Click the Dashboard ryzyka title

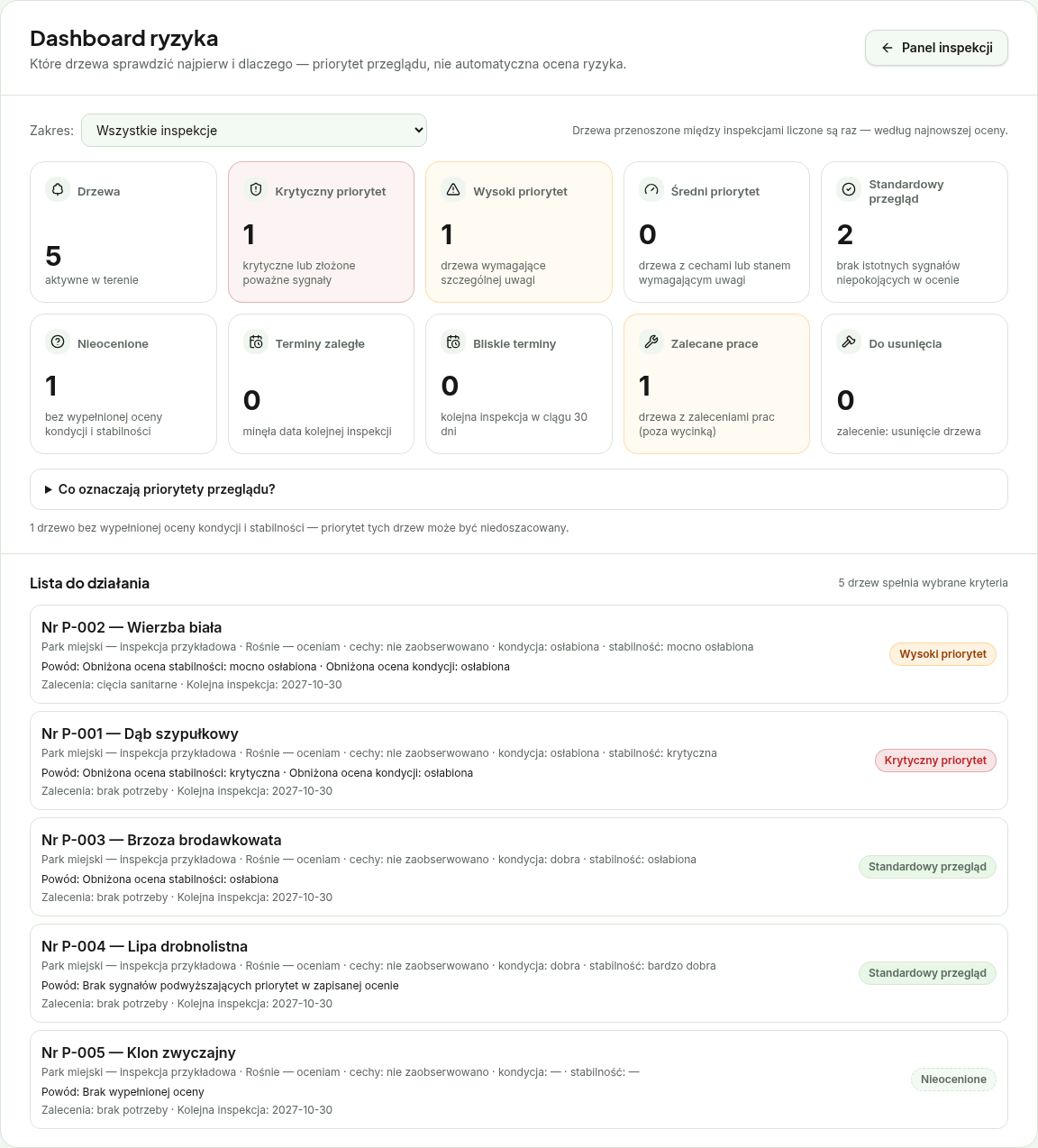tap(123, 39)
